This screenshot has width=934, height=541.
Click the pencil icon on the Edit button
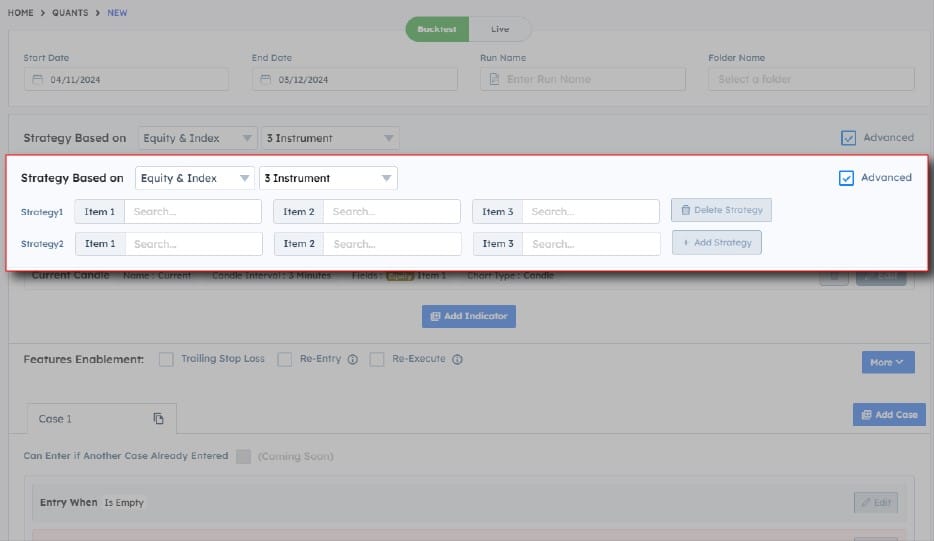(865, 503)
